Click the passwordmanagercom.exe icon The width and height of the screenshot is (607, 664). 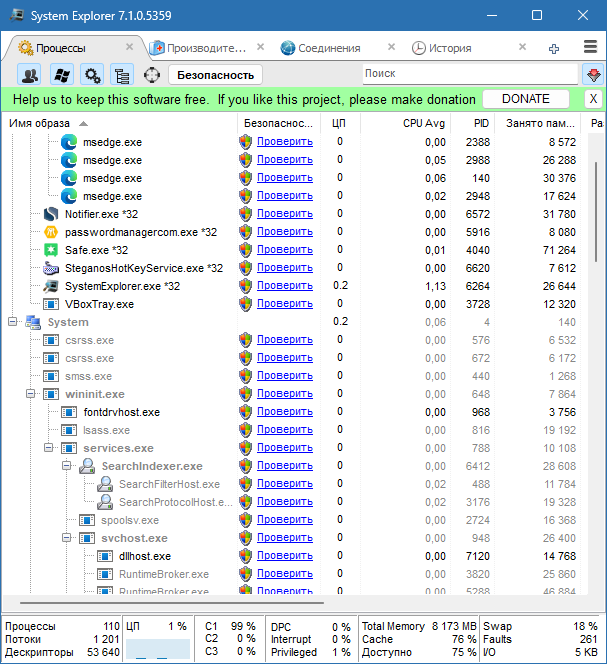click(51, 232)
